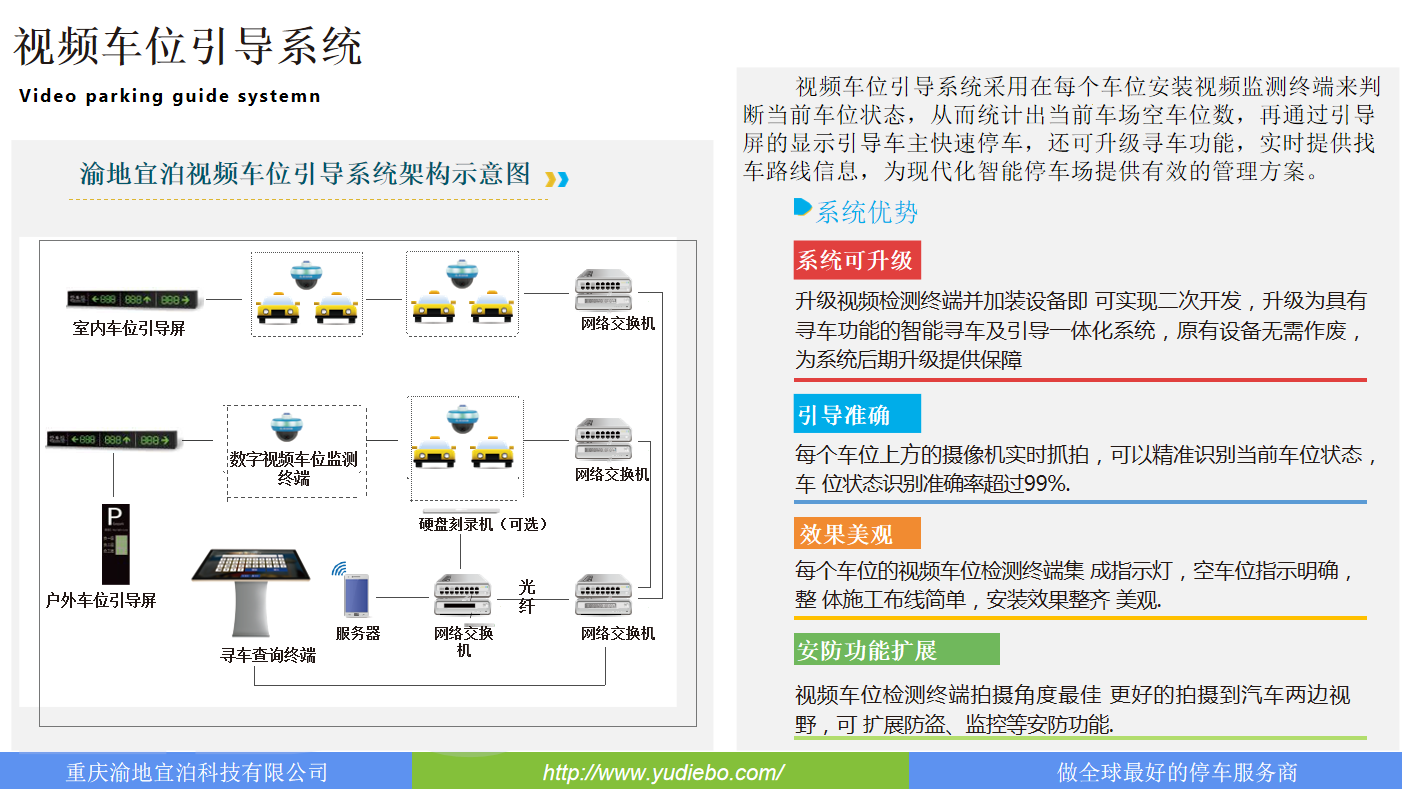
Task: Click the bottom-right network switch beside 光纤
Action: (606, 597)
